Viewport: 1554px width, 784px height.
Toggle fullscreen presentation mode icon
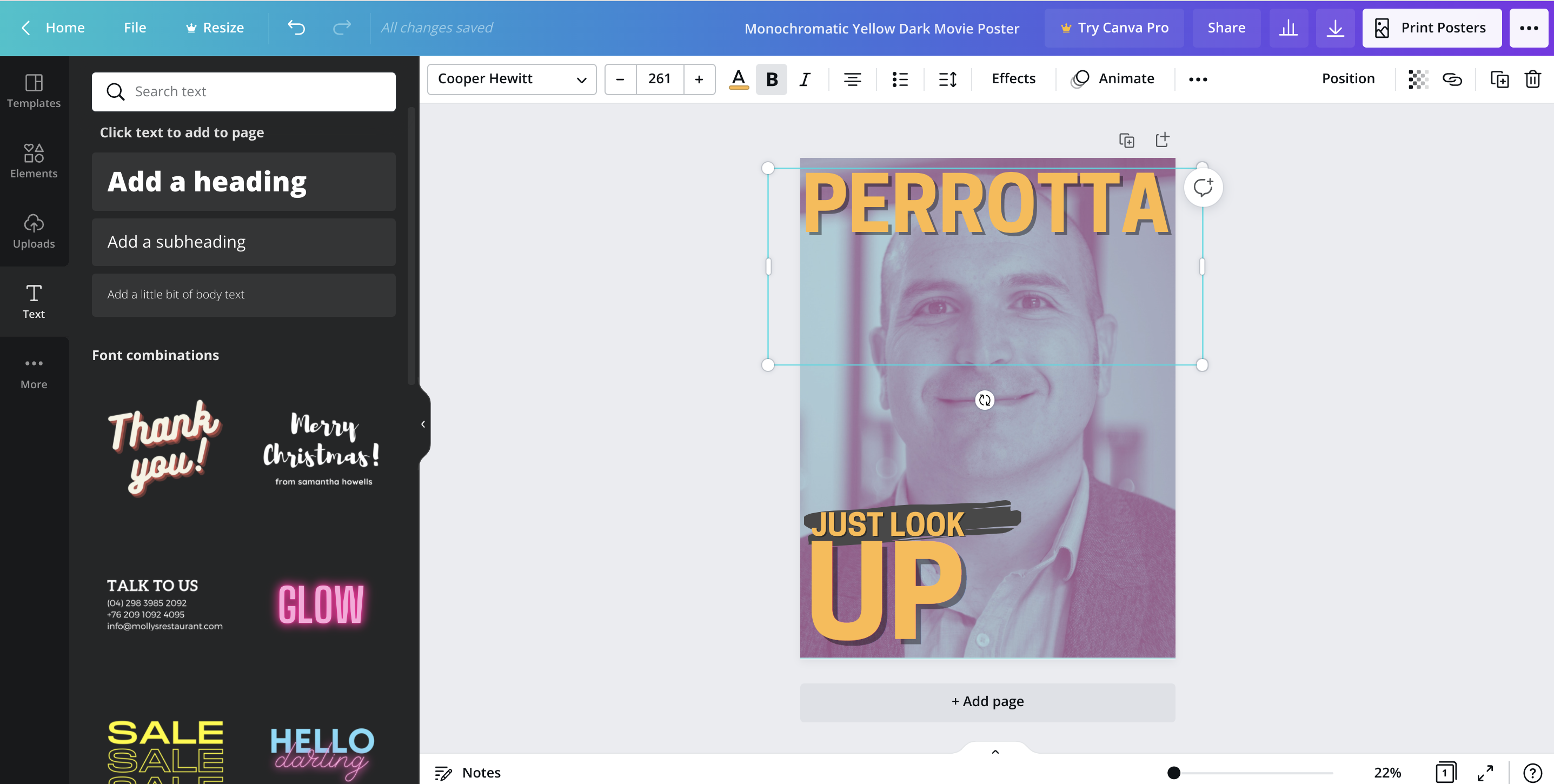(1485, 773)
